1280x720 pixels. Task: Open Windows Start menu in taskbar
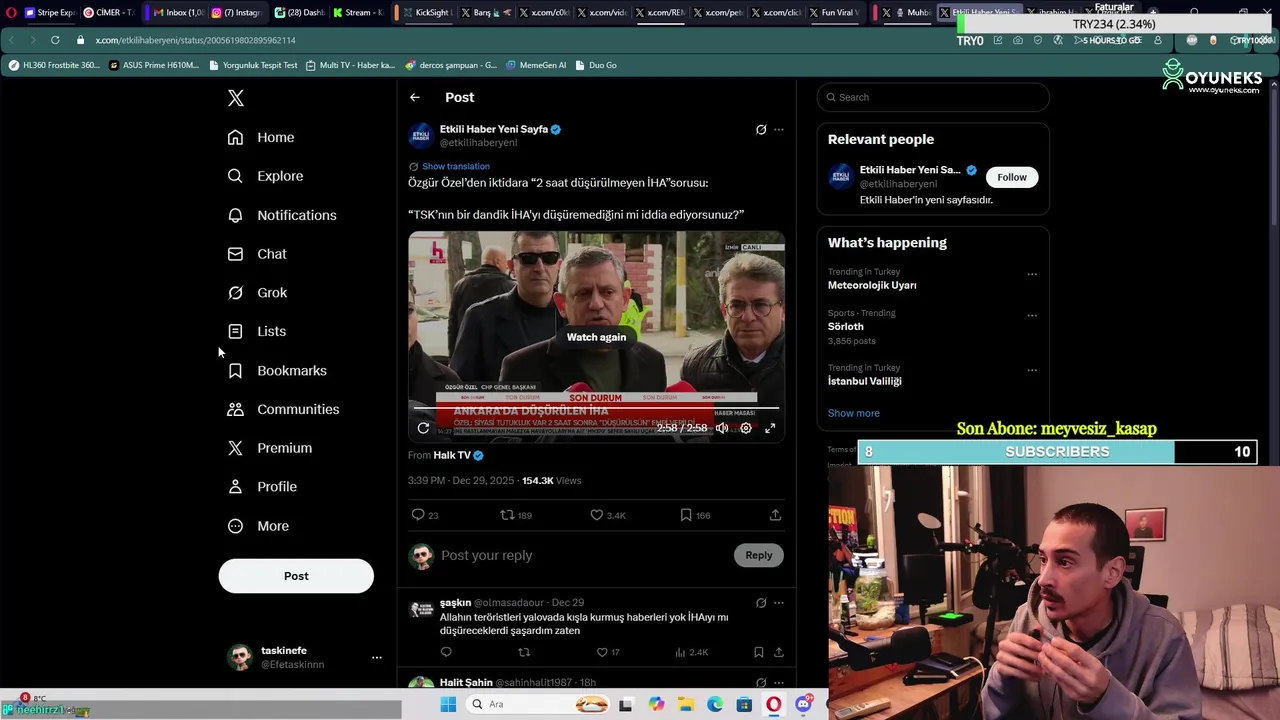click(448, 705)
